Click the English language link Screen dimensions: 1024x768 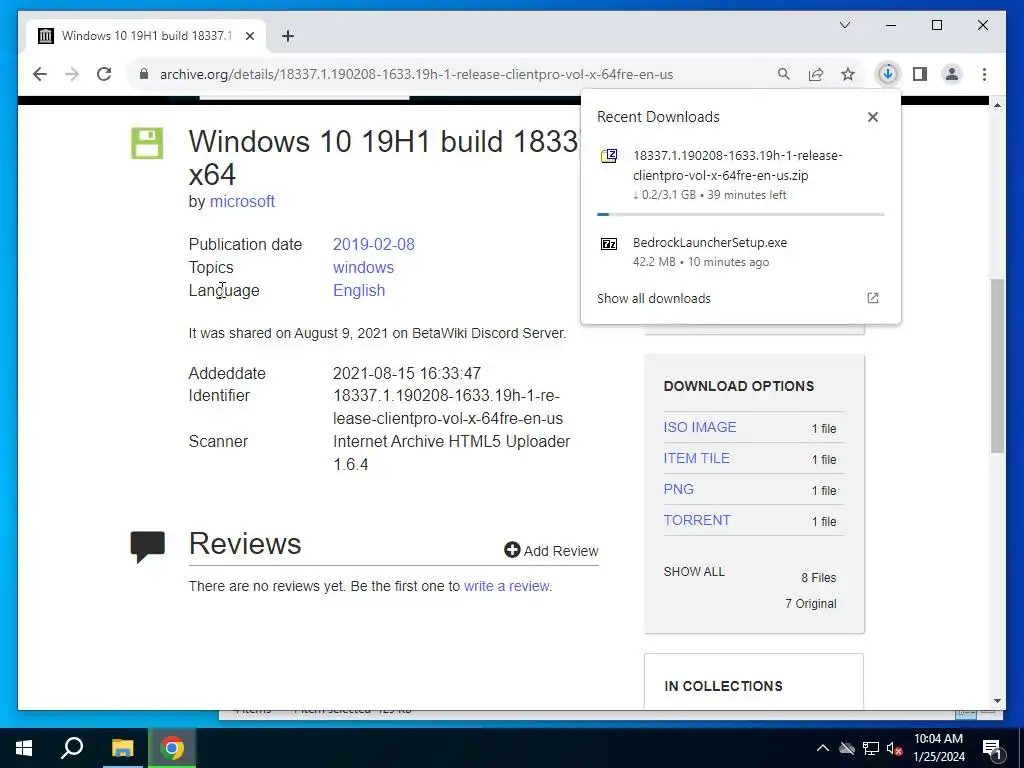(359, 290)
